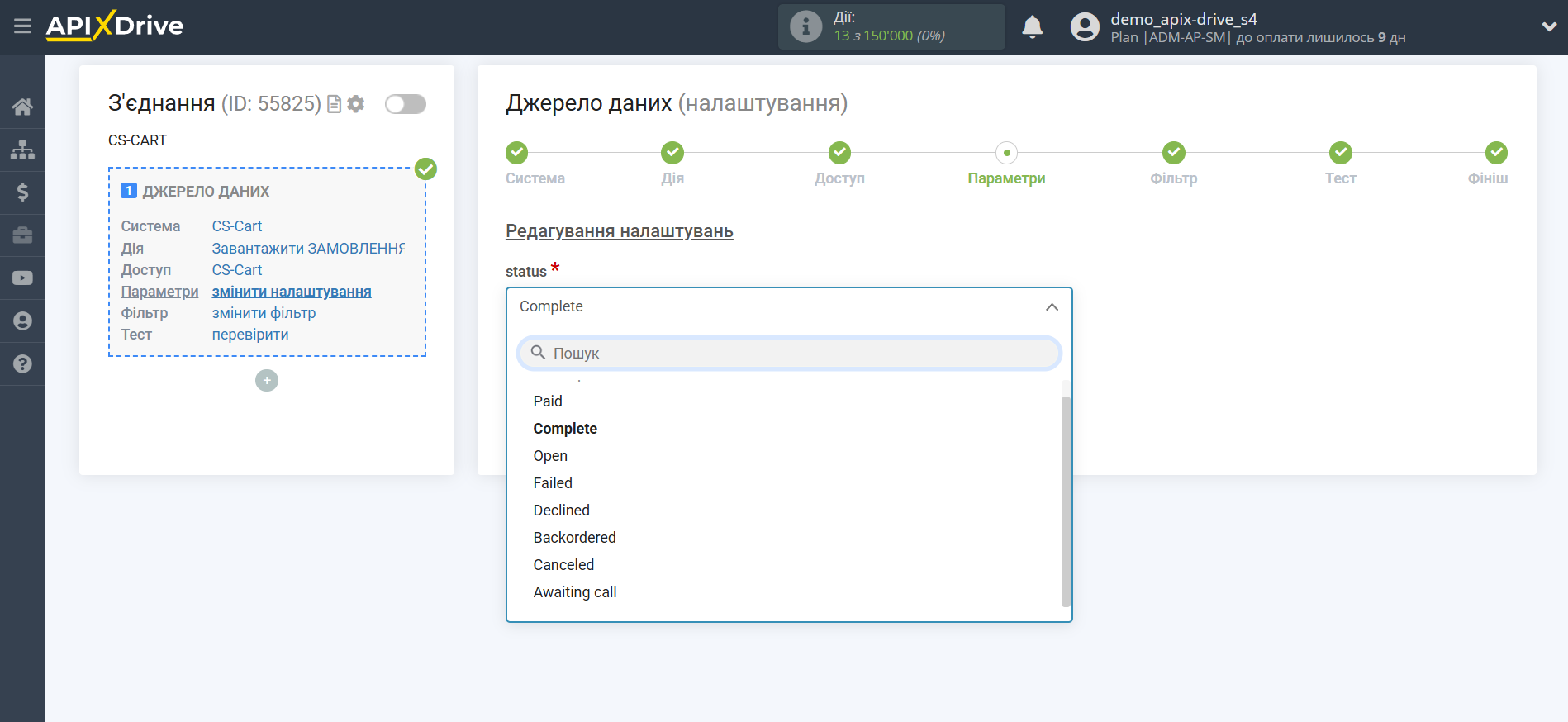Click the Редагування налаштувань heading
1568x722 pixels.
(x=620, y=231)
